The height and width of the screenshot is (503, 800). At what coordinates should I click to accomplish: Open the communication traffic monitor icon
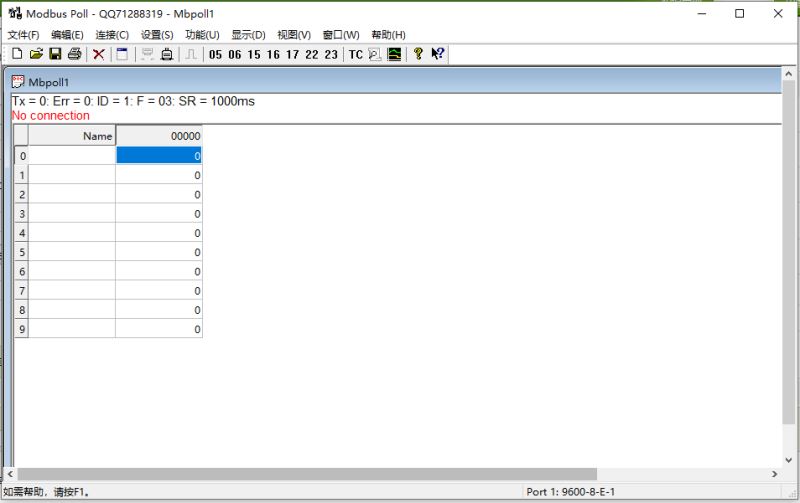click(x=394, y=54)
